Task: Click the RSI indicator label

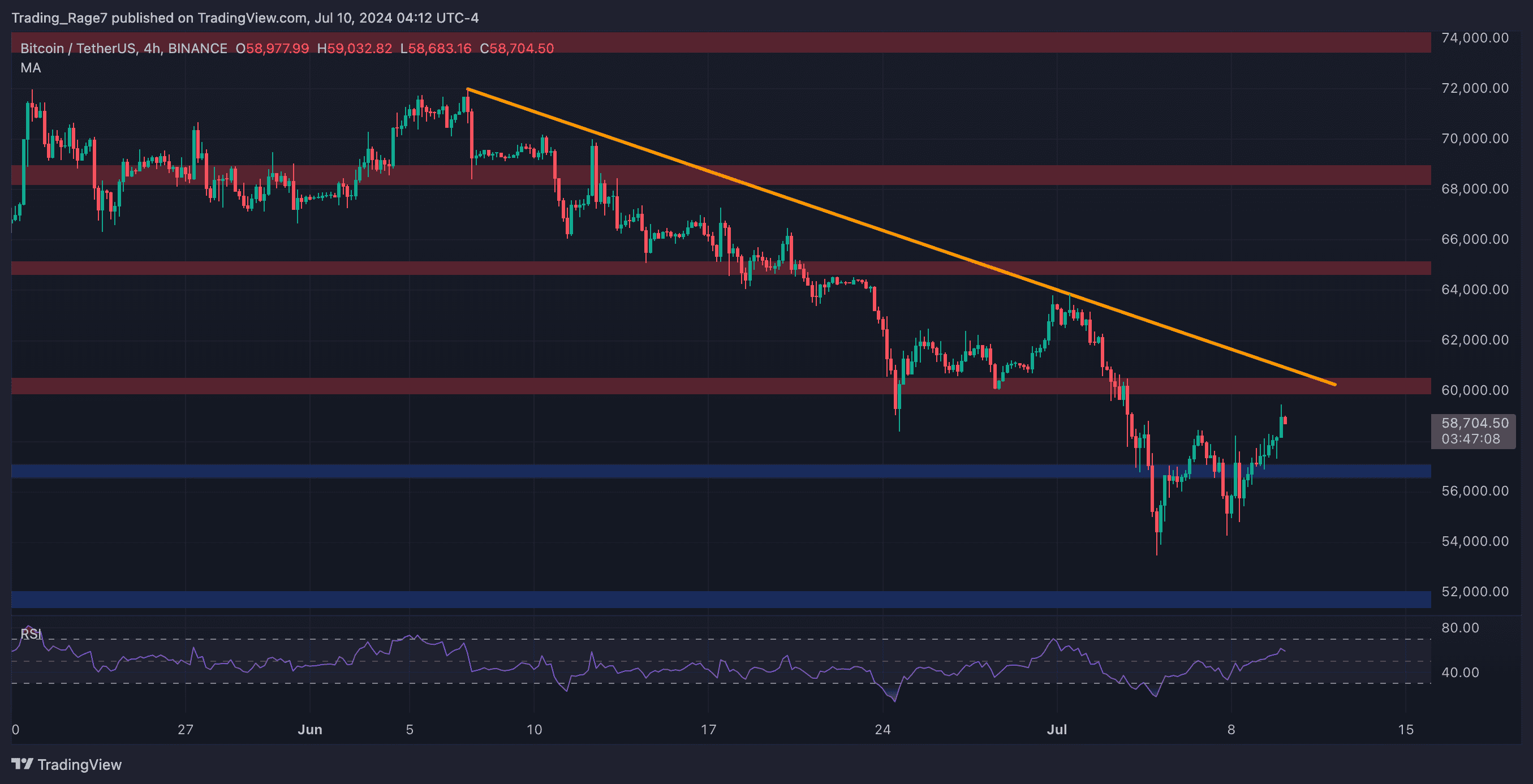Action: (31, 634)
